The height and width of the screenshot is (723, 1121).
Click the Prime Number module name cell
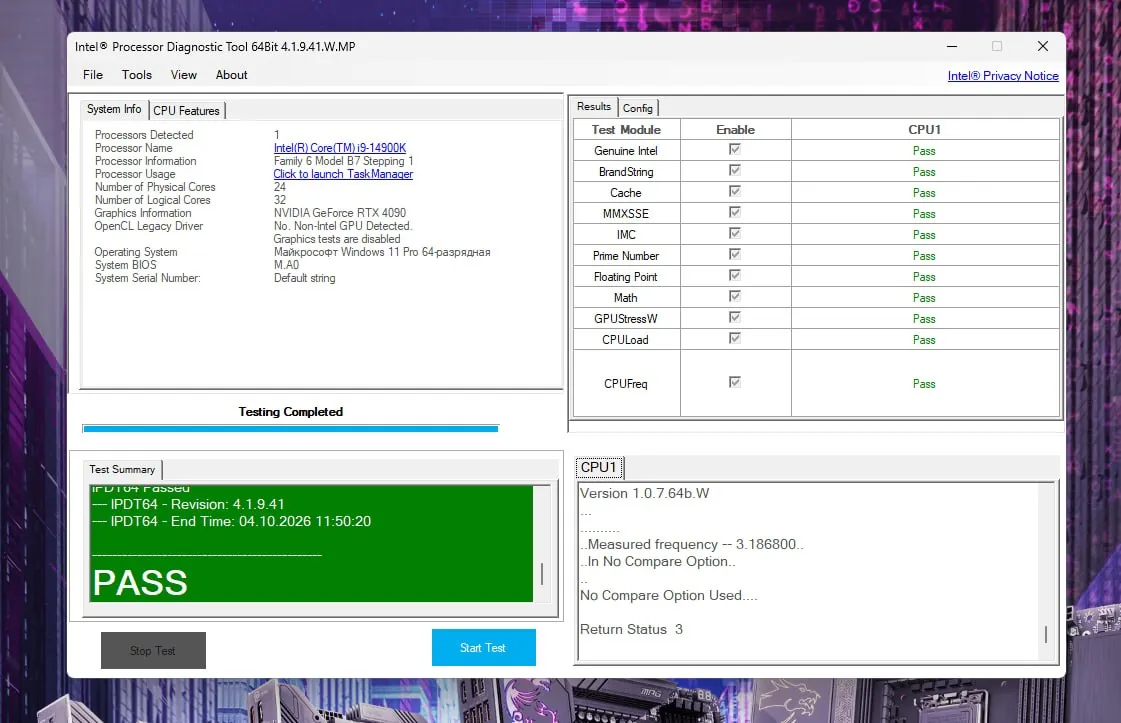tap(626, 256)
